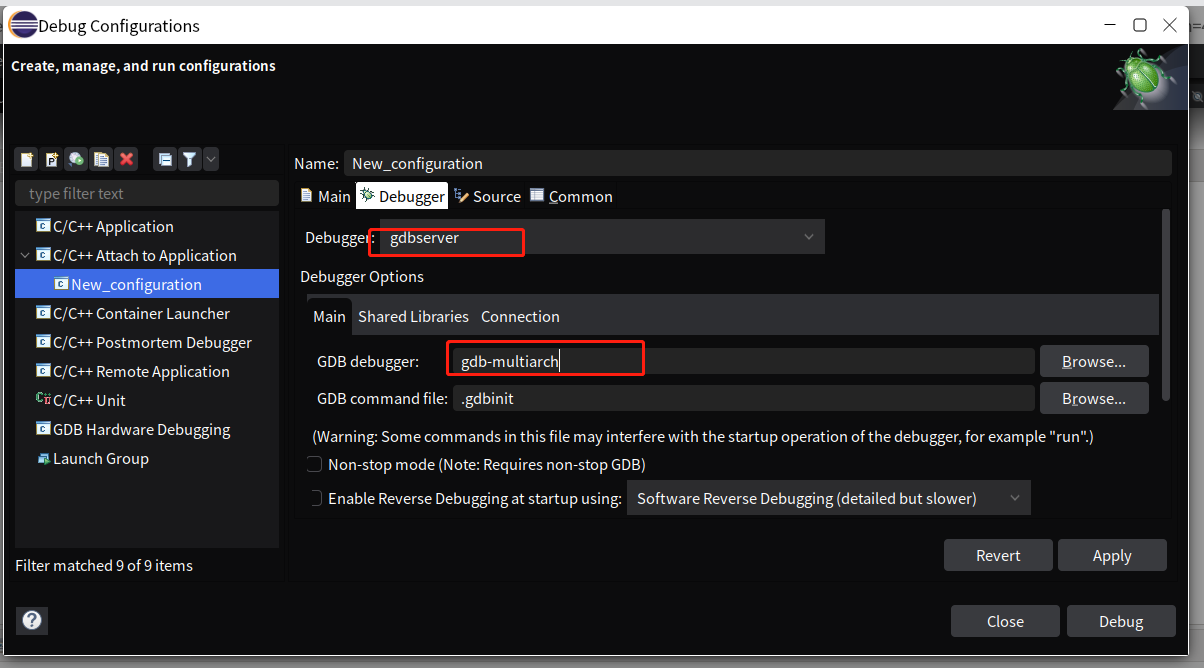Open the Connection sub-tab

pos(520,316)
